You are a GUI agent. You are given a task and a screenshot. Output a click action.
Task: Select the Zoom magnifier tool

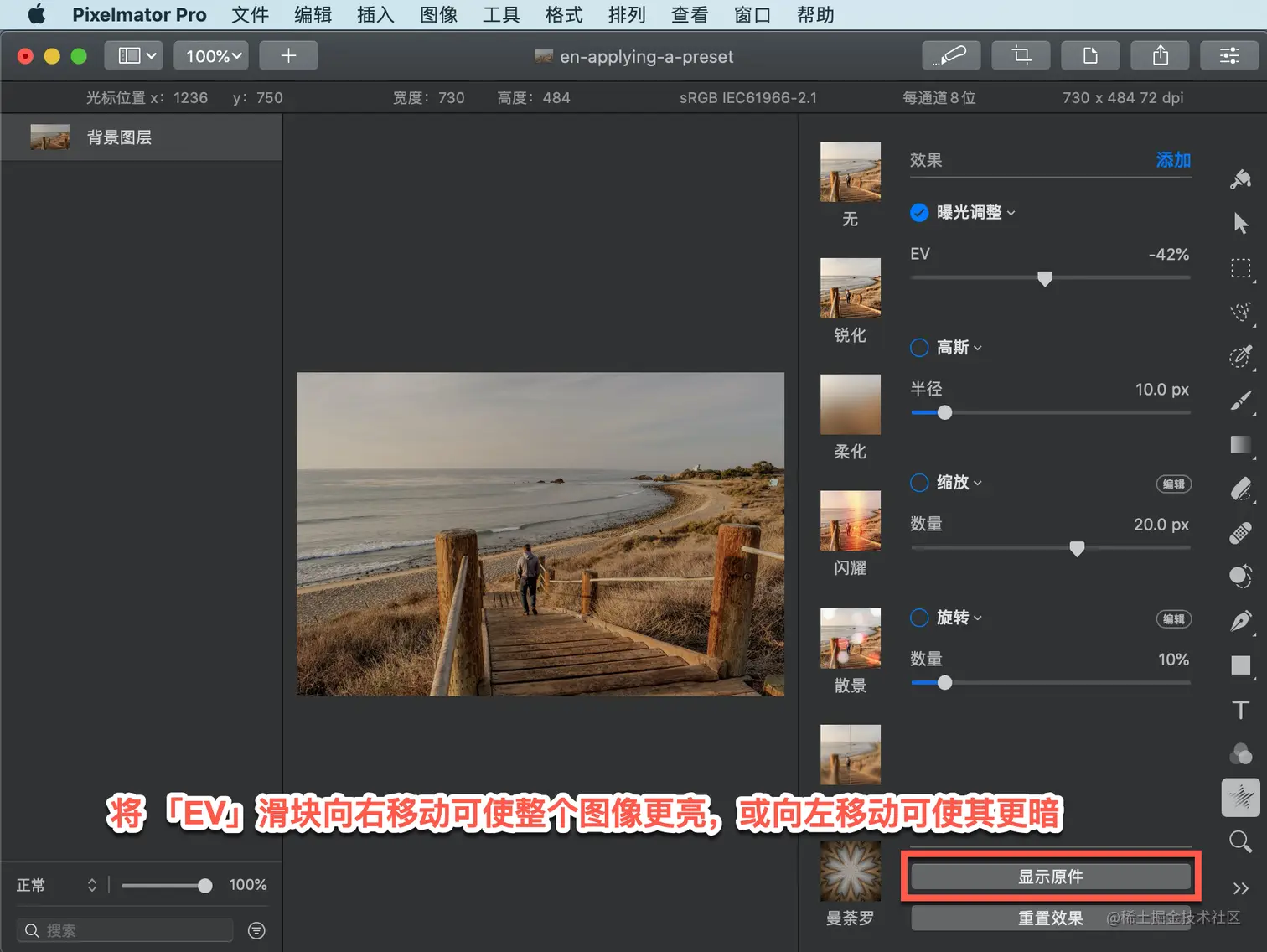[x=1241, y=841]
